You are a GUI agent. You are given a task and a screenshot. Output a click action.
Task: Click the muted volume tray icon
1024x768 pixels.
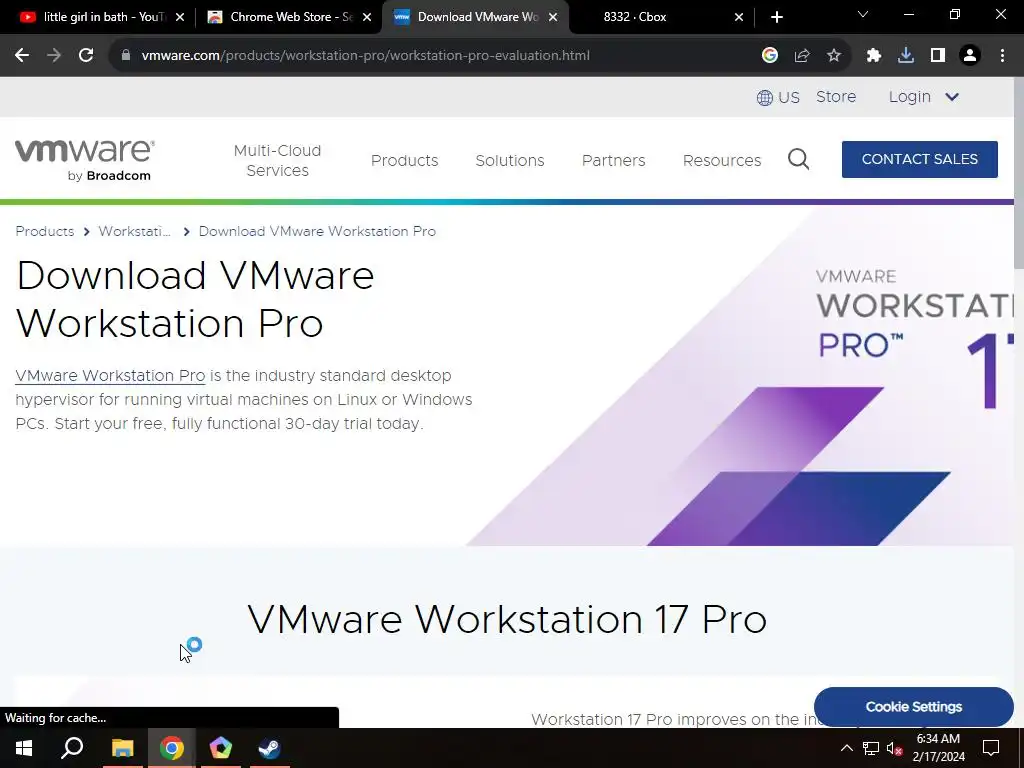click(894, 748)
